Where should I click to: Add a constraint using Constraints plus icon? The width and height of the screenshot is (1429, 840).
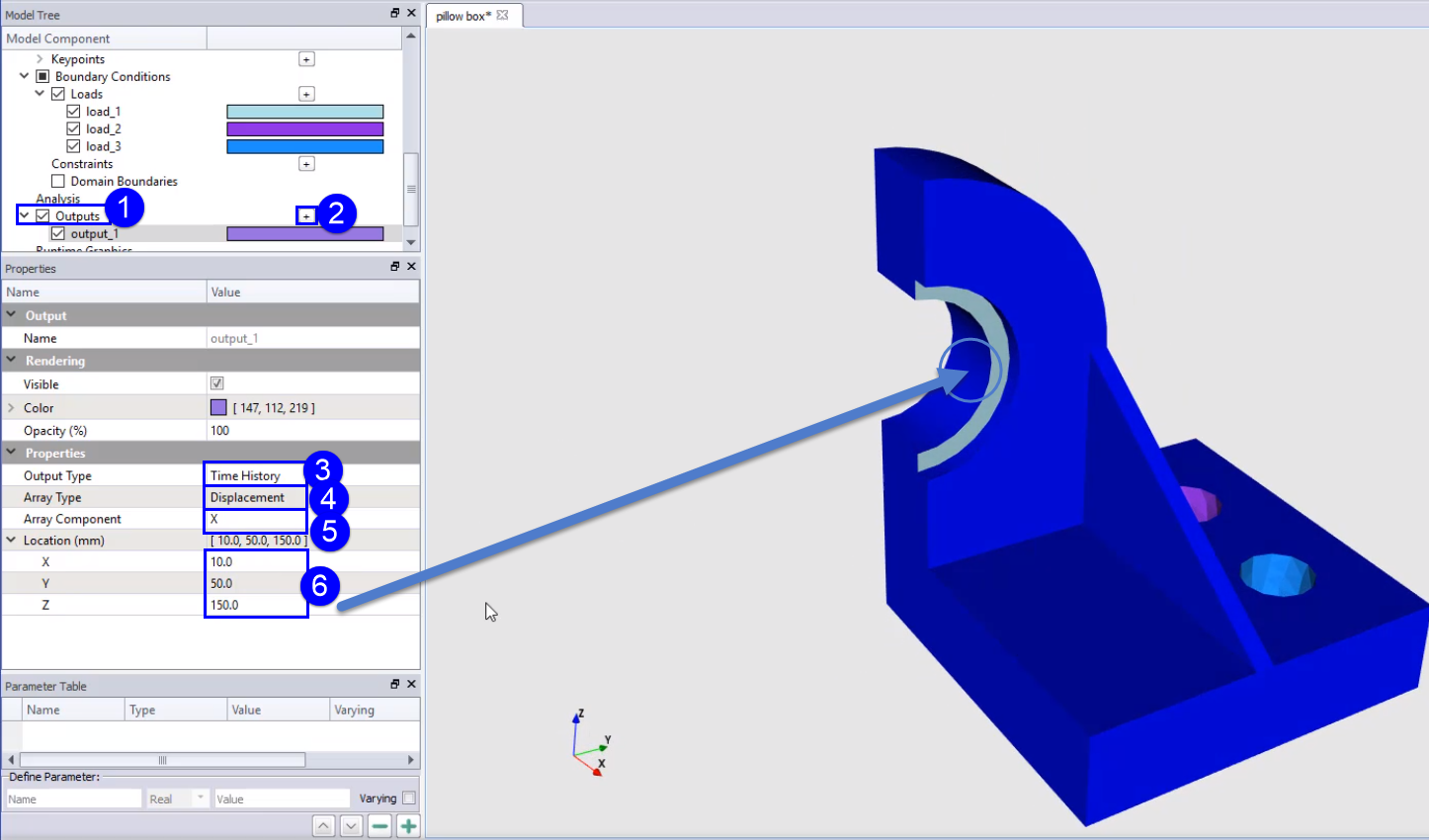pyautogui.click(x=306, y=164)
